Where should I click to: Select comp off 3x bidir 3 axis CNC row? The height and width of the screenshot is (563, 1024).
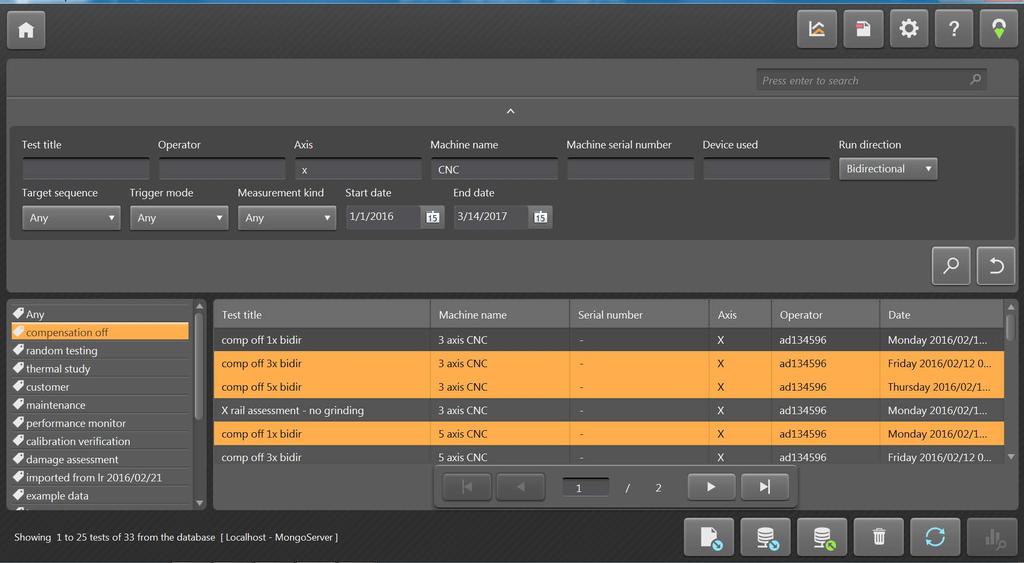pyautogui.click(x=609, y=363)
